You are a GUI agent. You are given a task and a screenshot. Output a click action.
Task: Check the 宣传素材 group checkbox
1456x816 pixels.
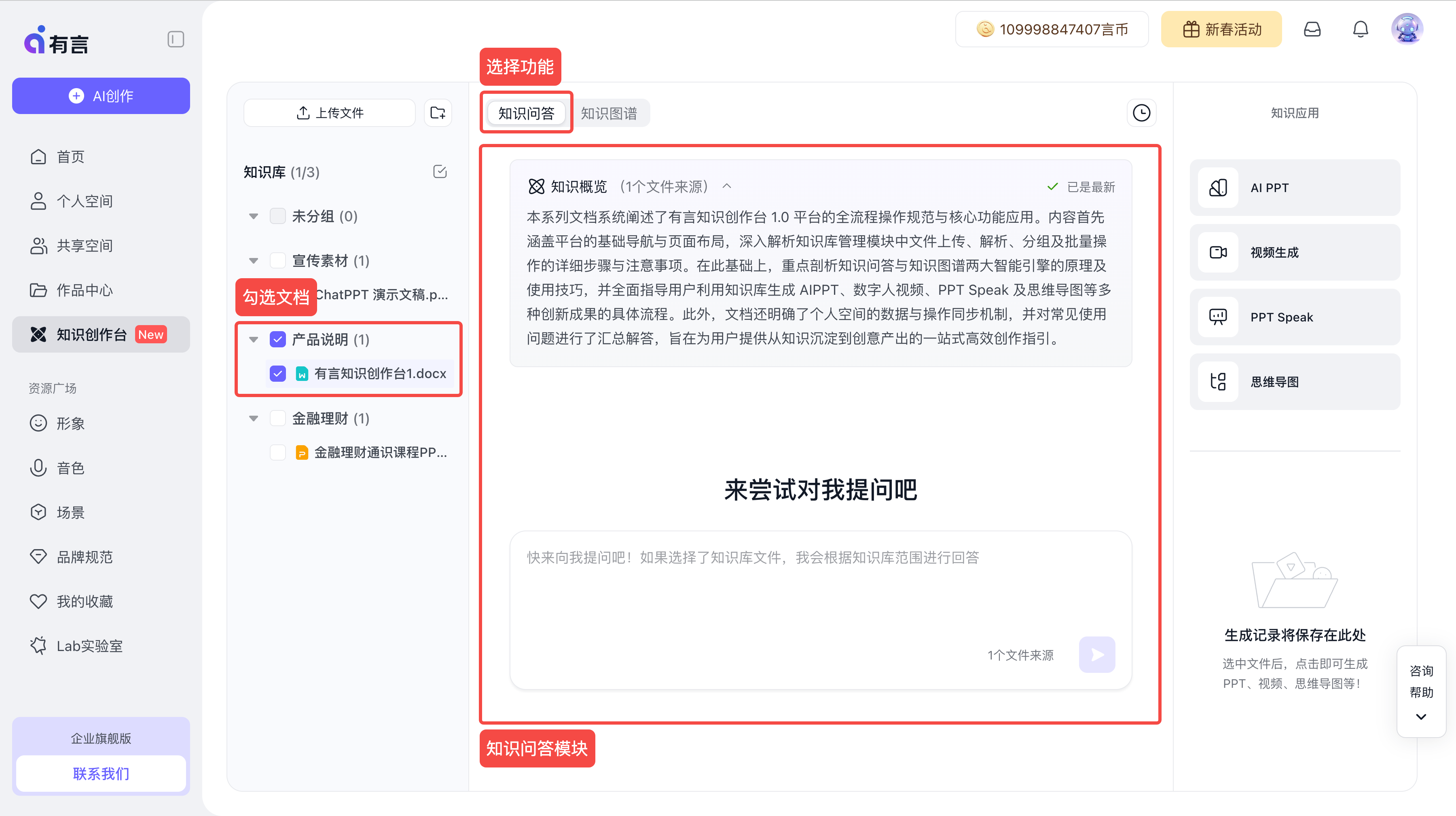pyautogui.click(x=277, y=260)
